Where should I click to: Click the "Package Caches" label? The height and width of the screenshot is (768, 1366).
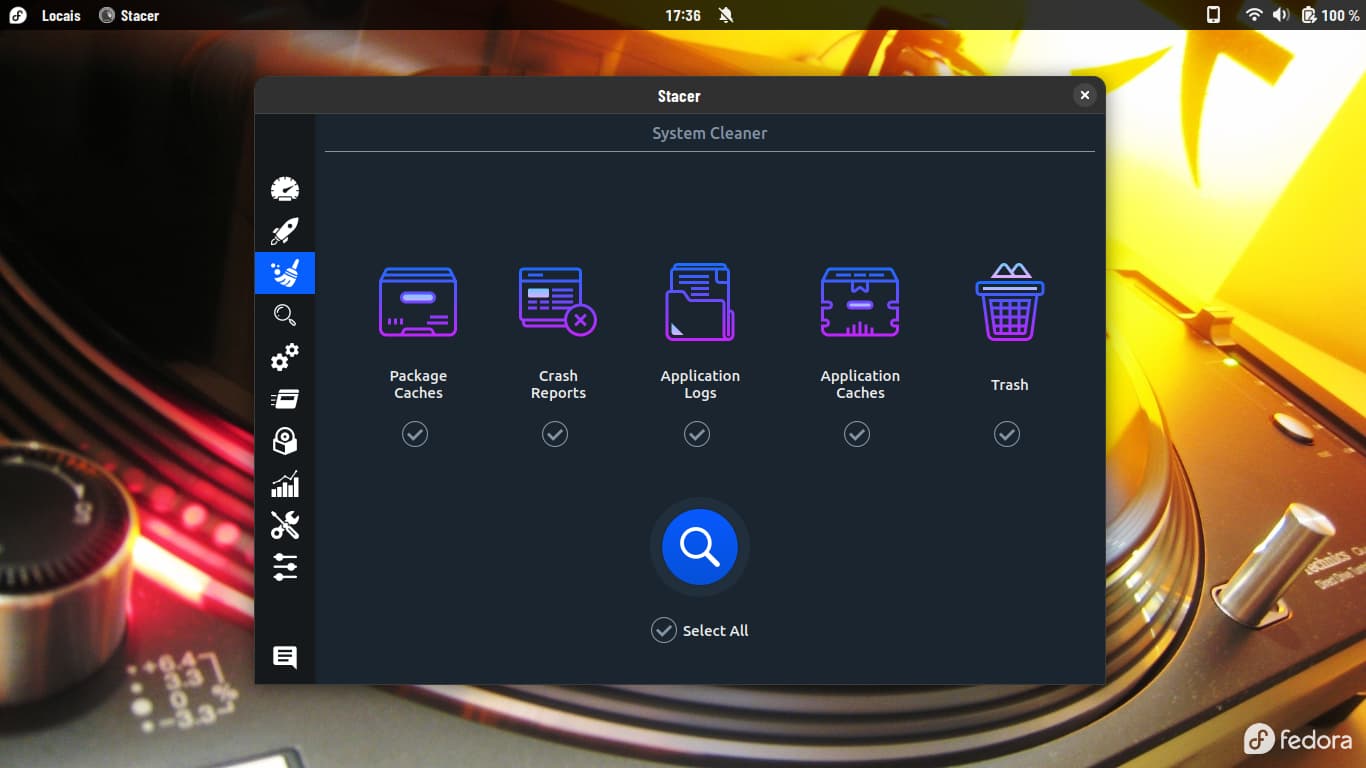click(x=418, y=384)
